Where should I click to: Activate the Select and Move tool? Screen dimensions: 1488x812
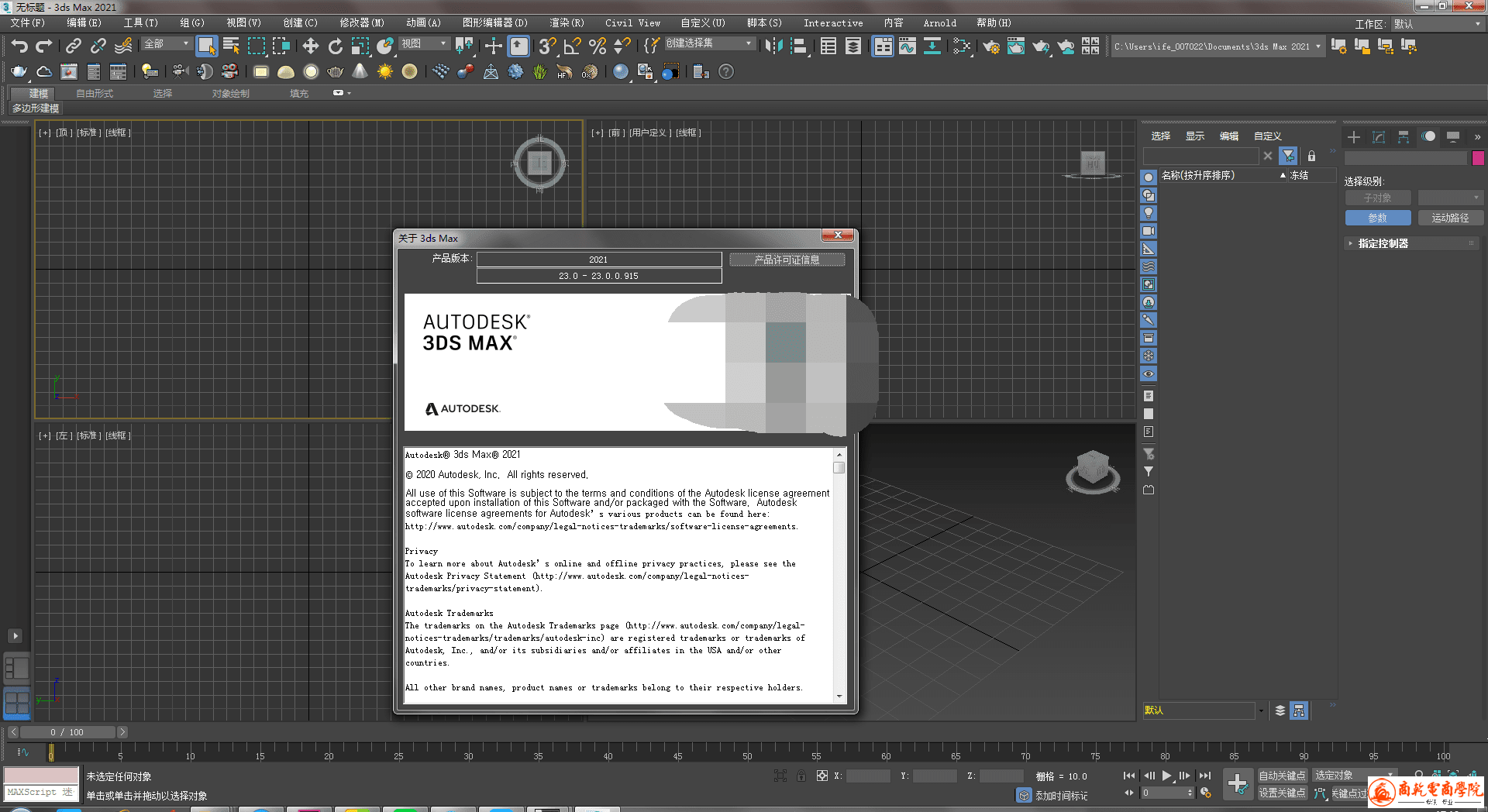tap(311, 46)
